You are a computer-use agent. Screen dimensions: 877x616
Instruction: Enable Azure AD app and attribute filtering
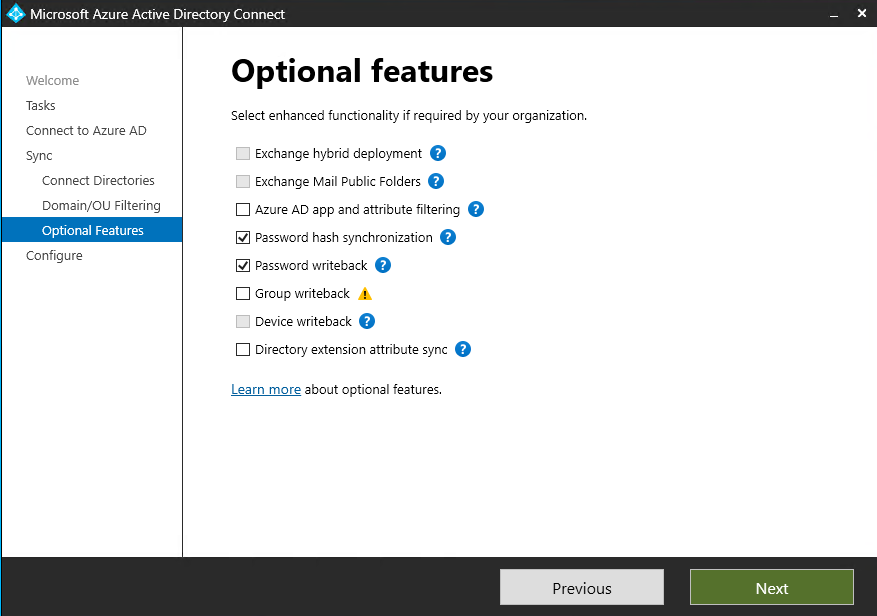pyautogui.click(x=243, y=210)
